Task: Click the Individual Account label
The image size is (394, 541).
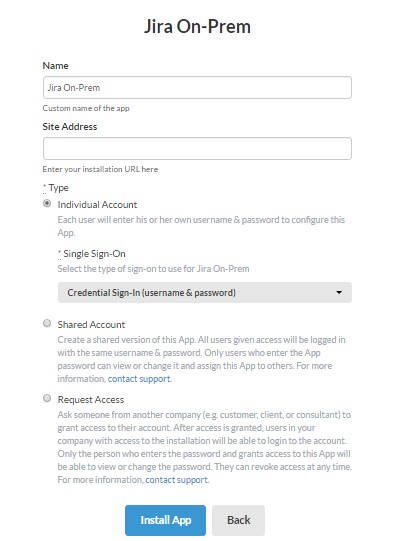Action: [97, 205]
